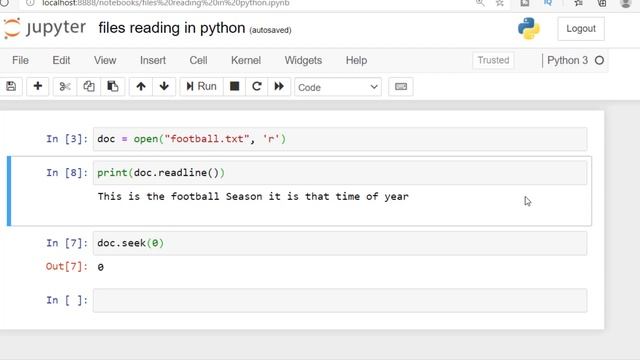Click the kernel idle circle indicator
This screenshot has width=640, height=360.
[599, 60]
